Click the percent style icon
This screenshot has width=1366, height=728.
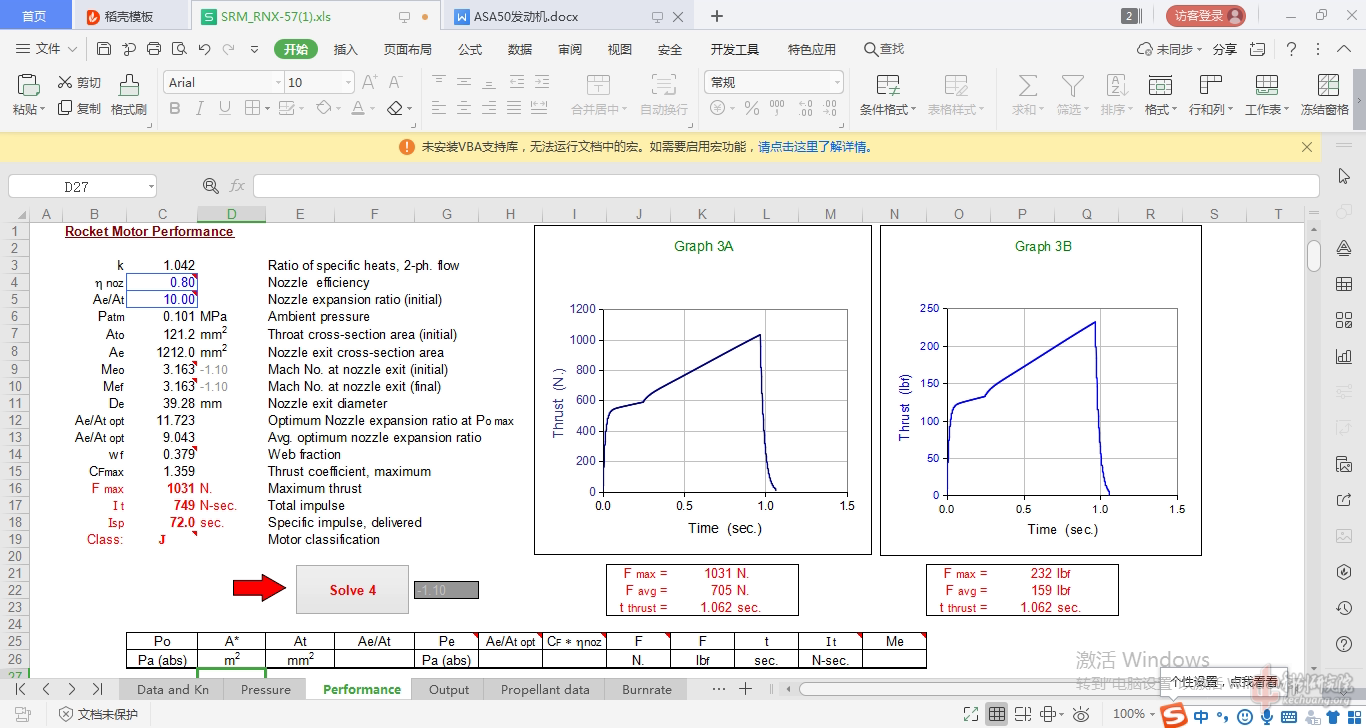point(751,108)
